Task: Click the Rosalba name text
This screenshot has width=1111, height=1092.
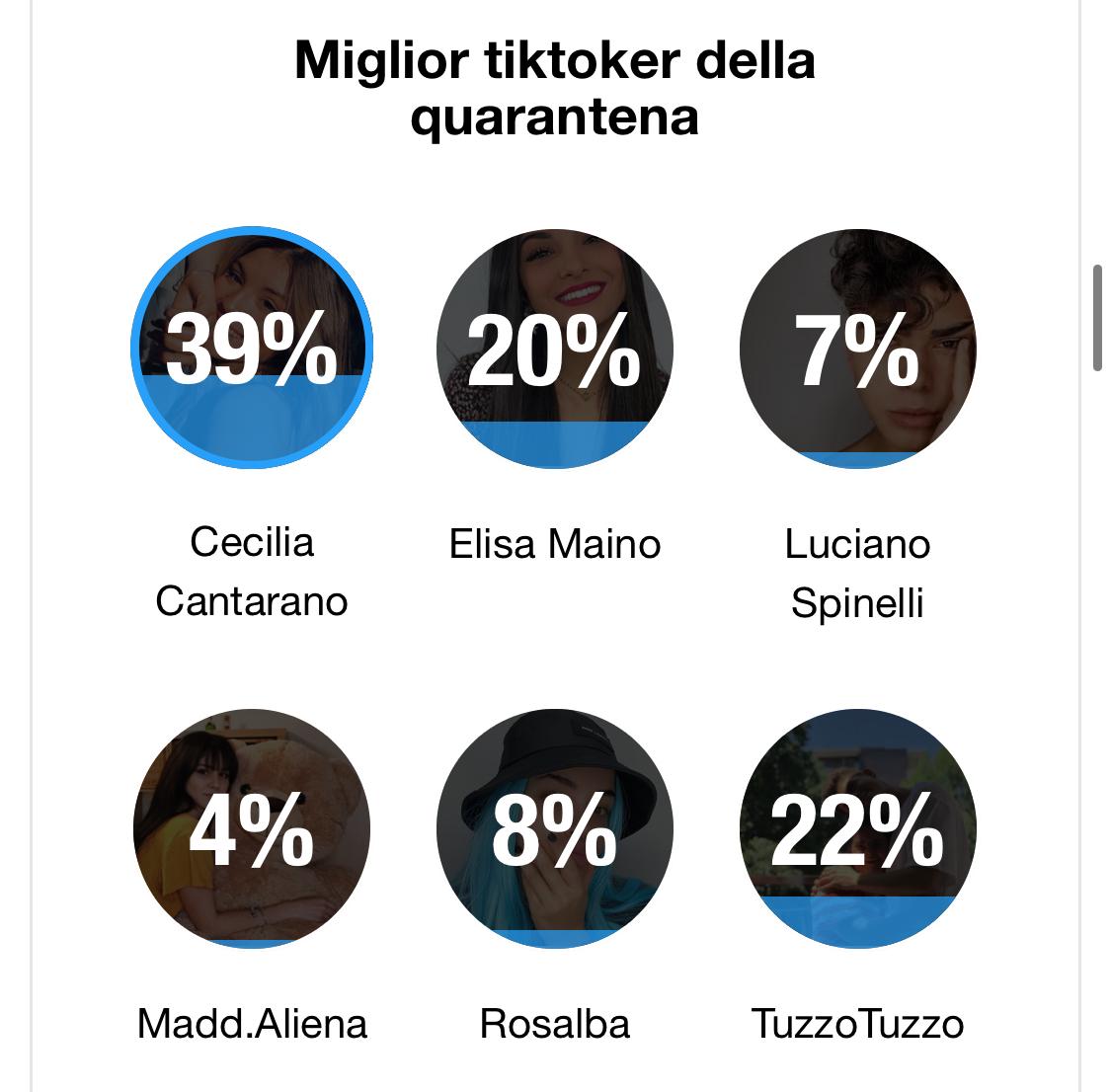Action: 554,1023
